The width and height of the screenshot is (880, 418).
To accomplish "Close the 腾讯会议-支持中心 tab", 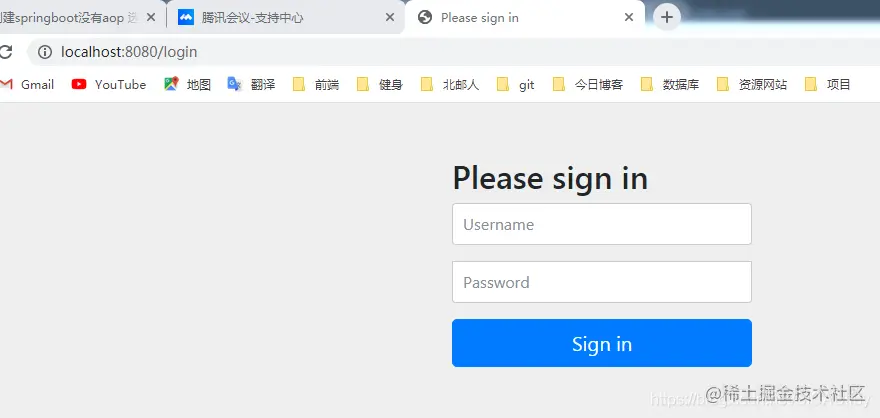I will click(x=389, y=17).
